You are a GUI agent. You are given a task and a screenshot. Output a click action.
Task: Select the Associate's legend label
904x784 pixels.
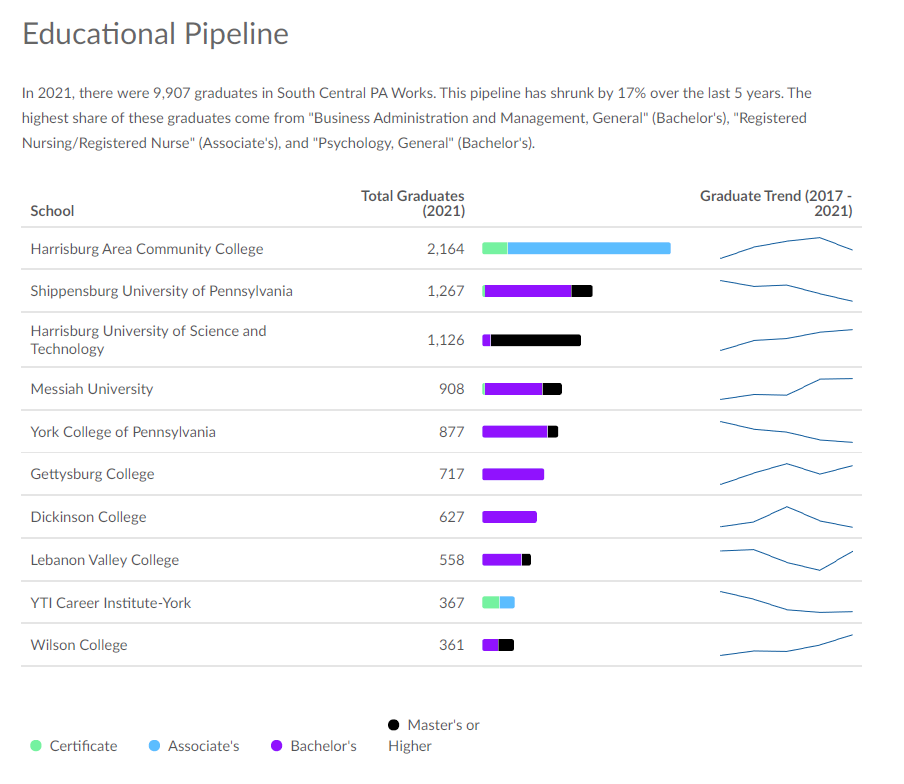204,746
